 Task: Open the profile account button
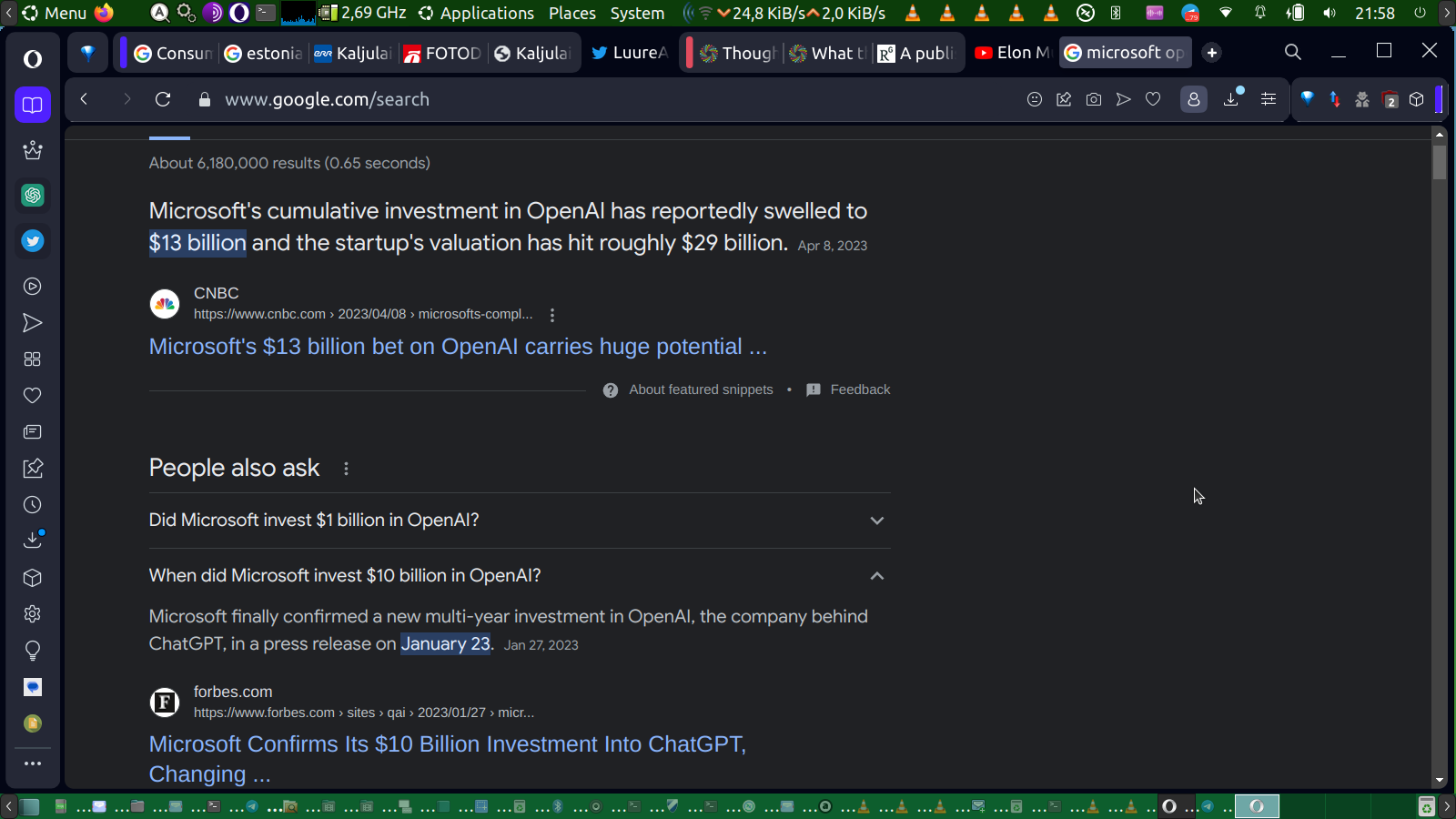[1194, 99]
